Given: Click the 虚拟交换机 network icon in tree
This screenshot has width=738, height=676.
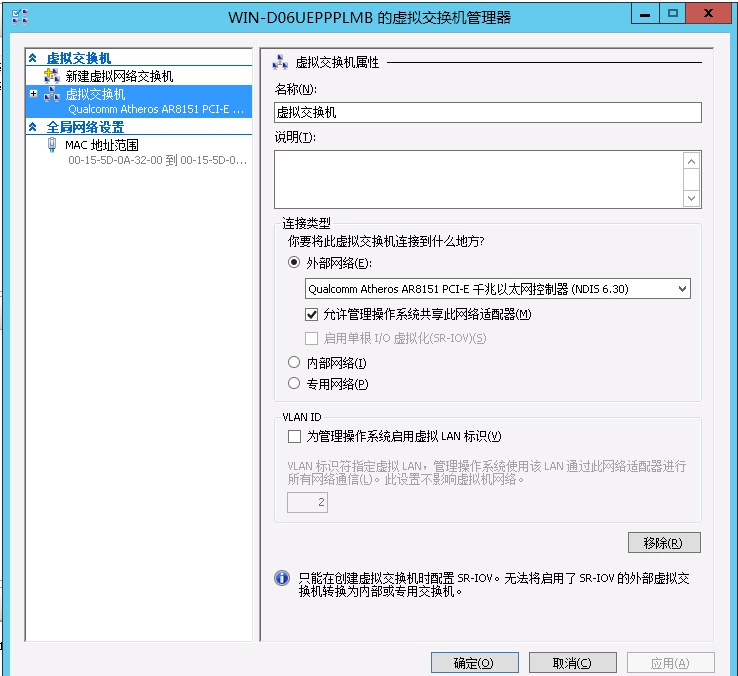Looking at the screenshot, I should tap(51, 94).
